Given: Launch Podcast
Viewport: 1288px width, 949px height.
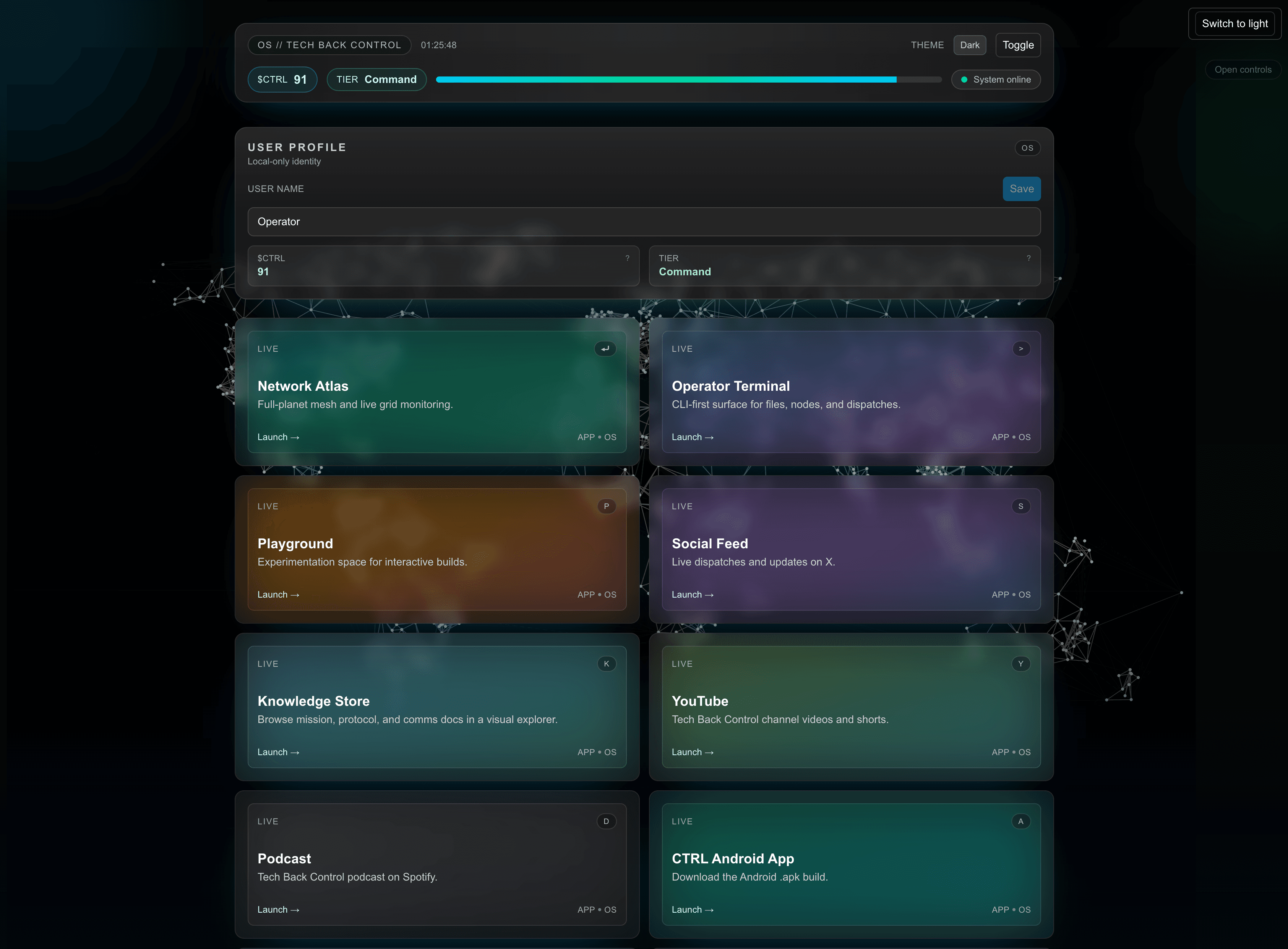Looking at the screenshot, I should point(279,909).
